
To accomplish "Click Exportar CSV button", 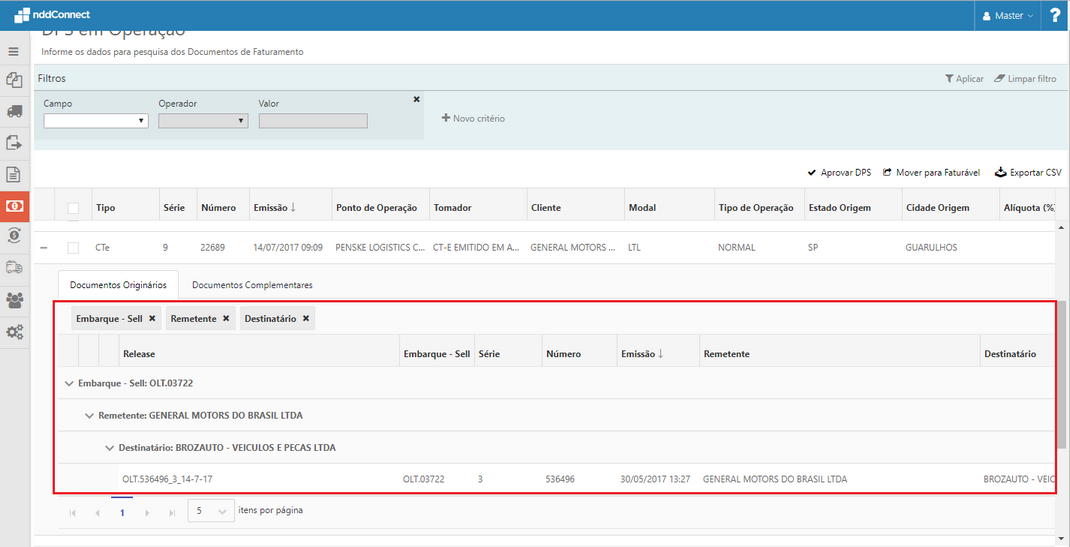I will [1028, 173].
